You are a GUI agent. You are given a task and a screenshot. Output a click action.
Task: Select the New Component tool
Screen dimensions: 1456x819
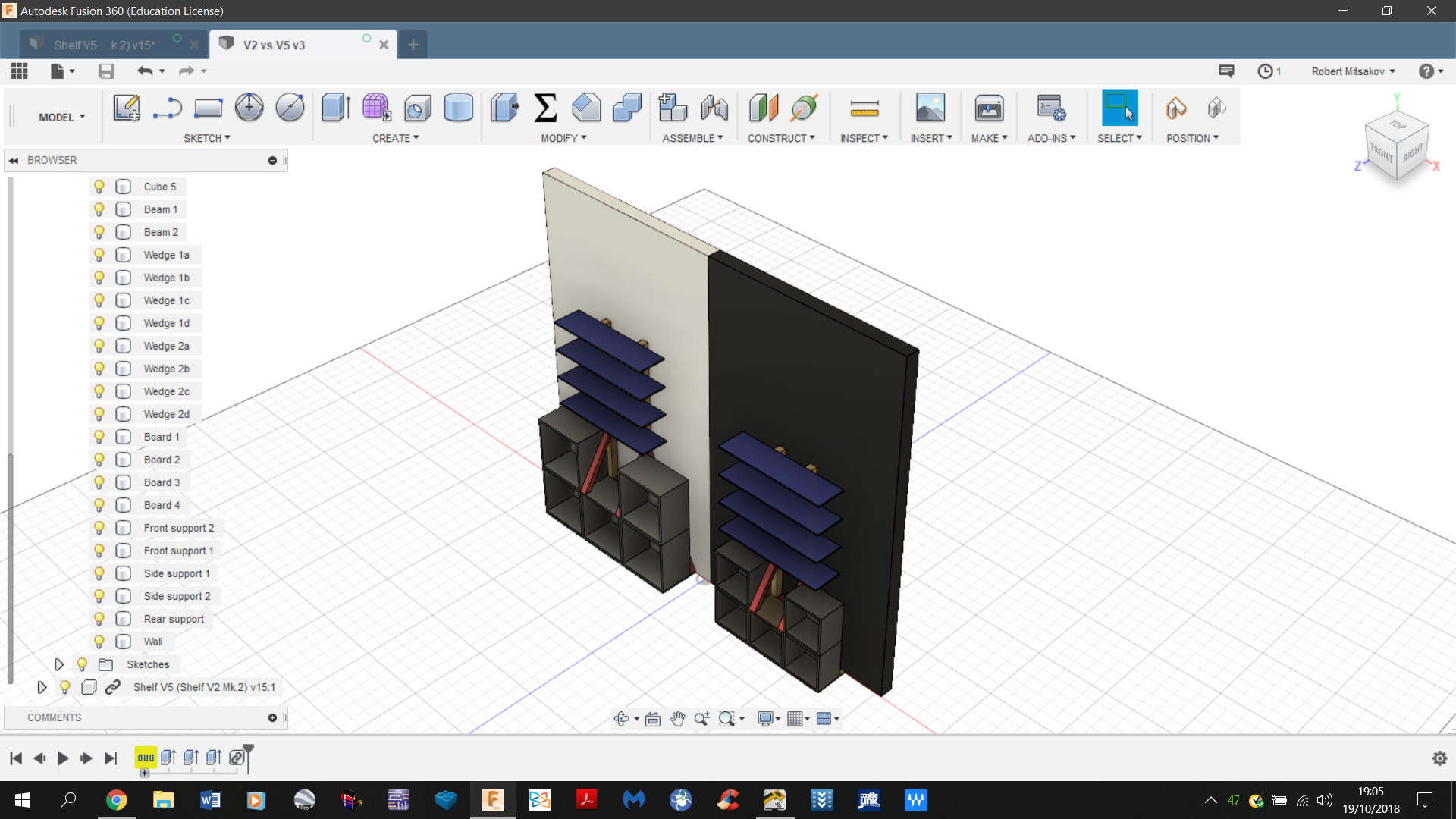(673, 108)
